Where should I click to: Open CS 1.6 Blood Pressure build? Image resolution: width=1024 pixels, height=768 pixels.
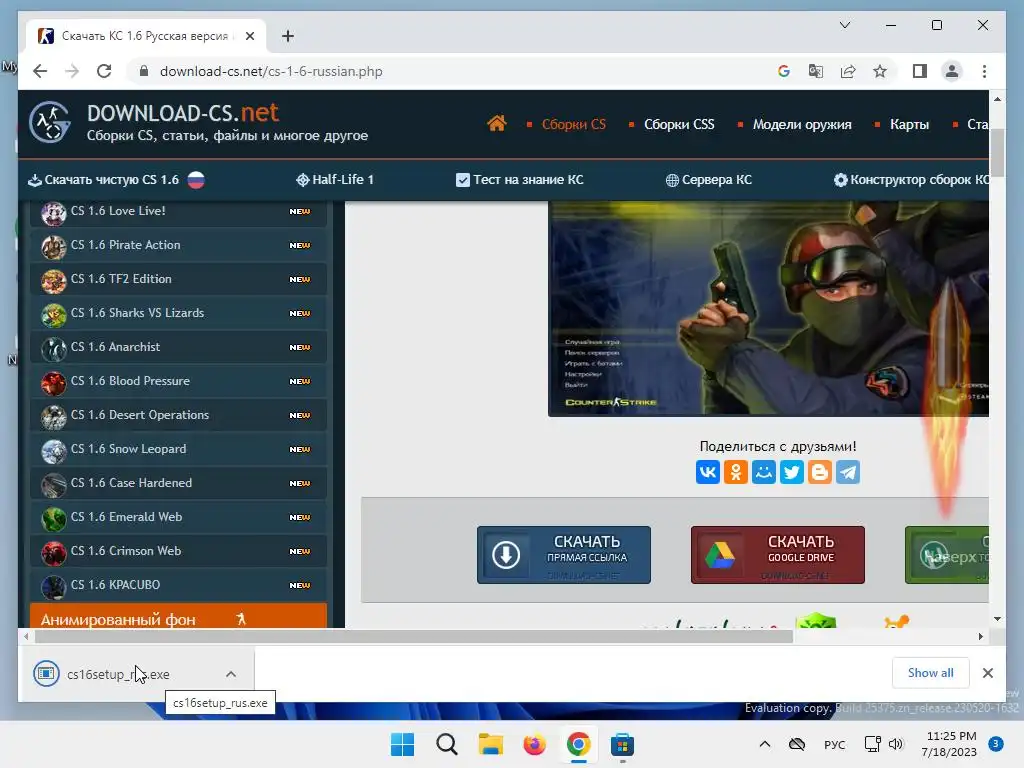tap(178, 381)
